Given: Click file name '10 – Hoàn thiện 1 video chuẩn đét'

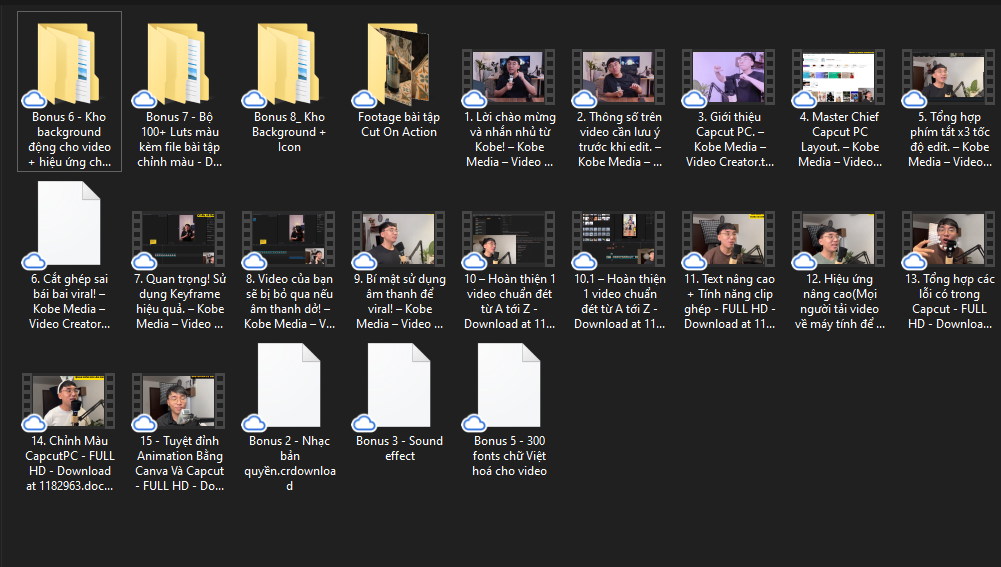Looking at the screenshot, I should coord(509,301).
